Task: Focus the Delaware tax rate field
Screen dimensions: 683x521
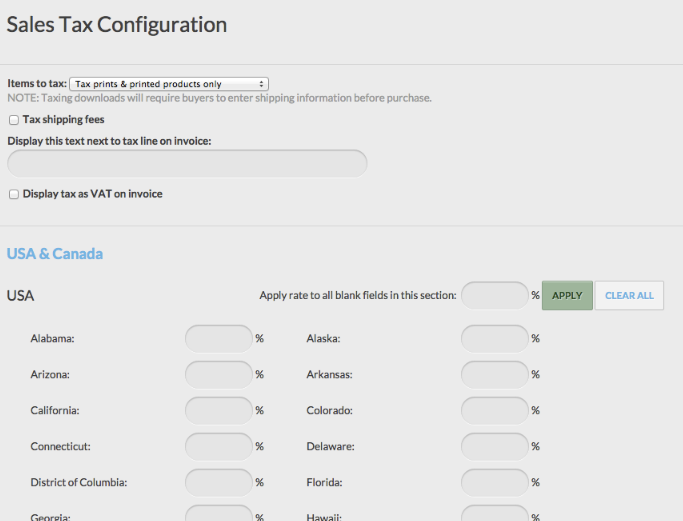Action: click(x=495, y=447)
